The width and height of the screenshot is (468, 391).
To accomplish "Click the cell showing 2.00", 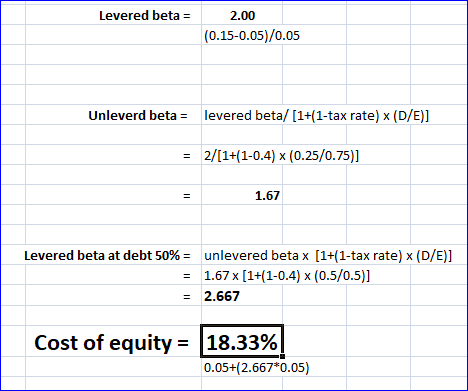I will (242, 16).
